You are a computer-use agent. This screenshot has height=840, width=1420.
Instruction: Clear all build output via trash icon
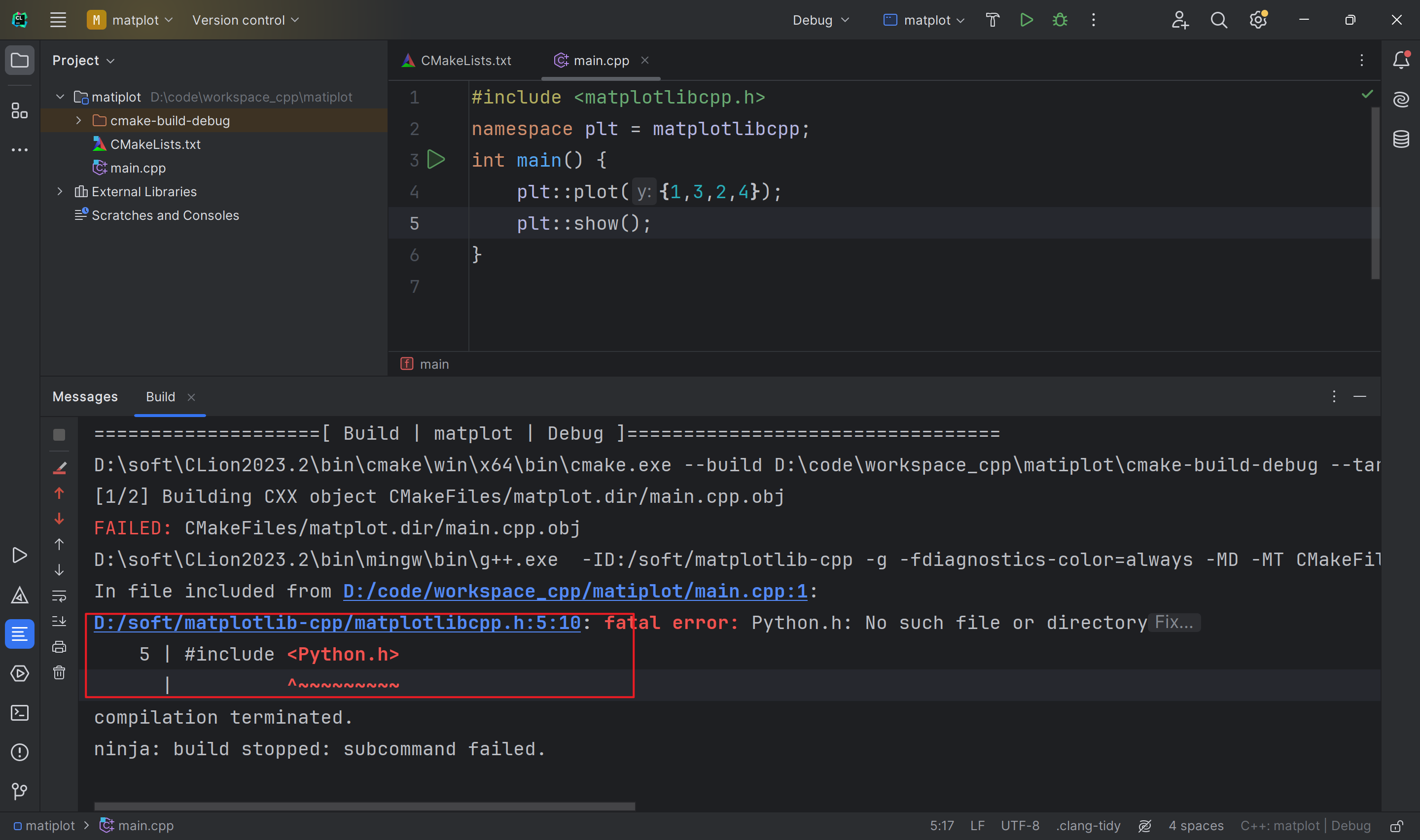pyautogui.click(x=59, y=672)
